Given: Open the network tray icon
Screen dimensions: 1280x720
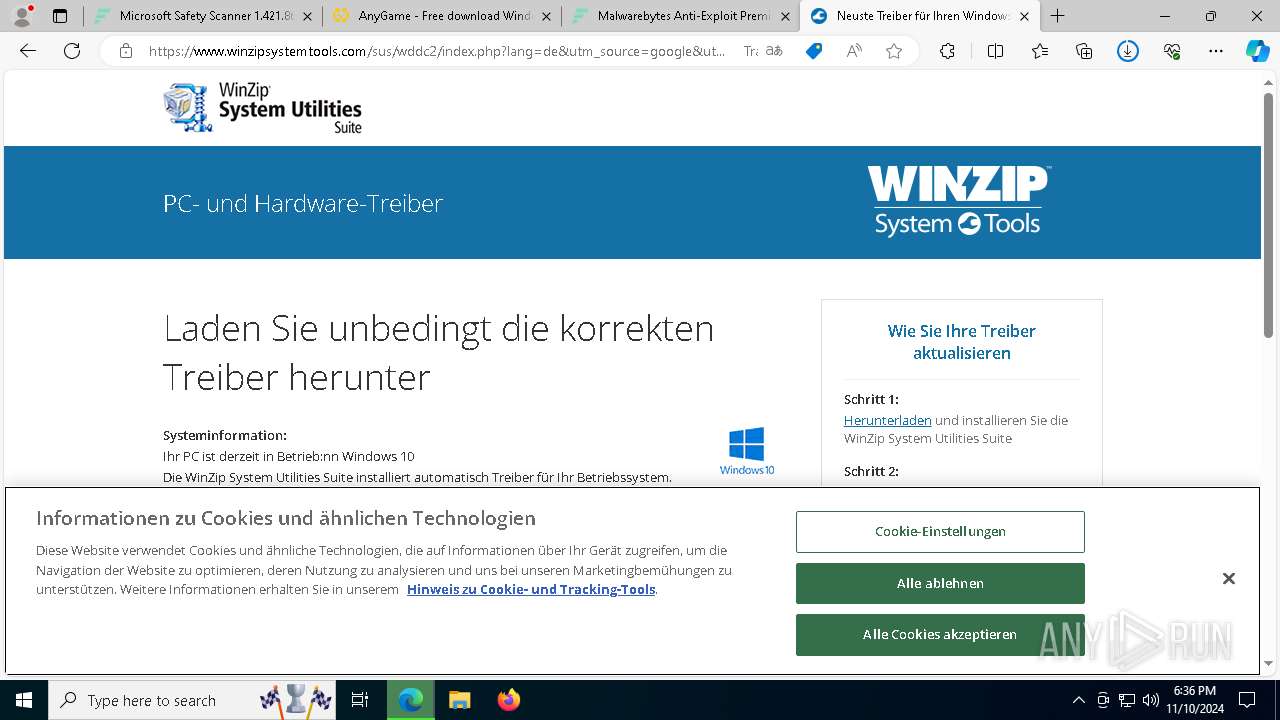Looking at the screenshot, I should coord(1127,700).
